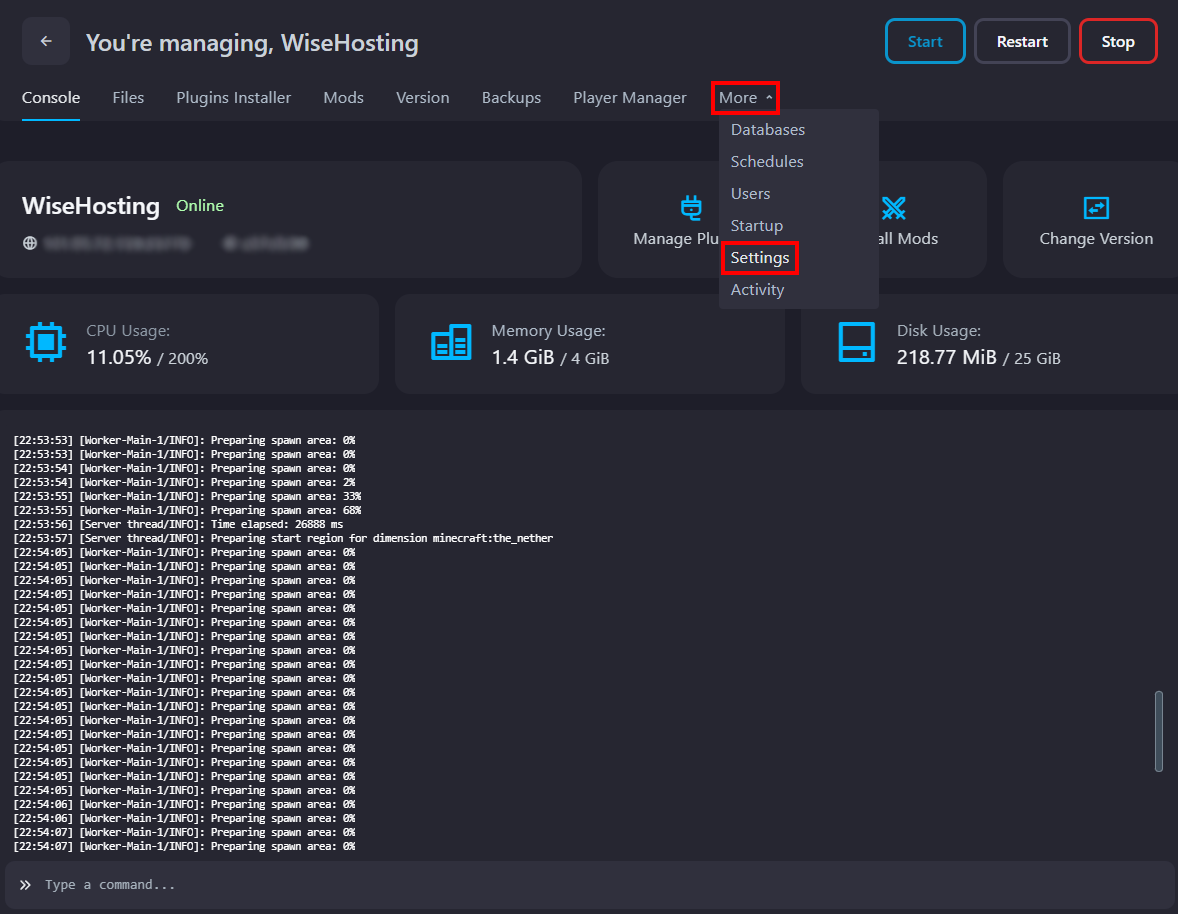Restart the server
The width and height of the screenshot is (1178, 914).
(1021, 41)
